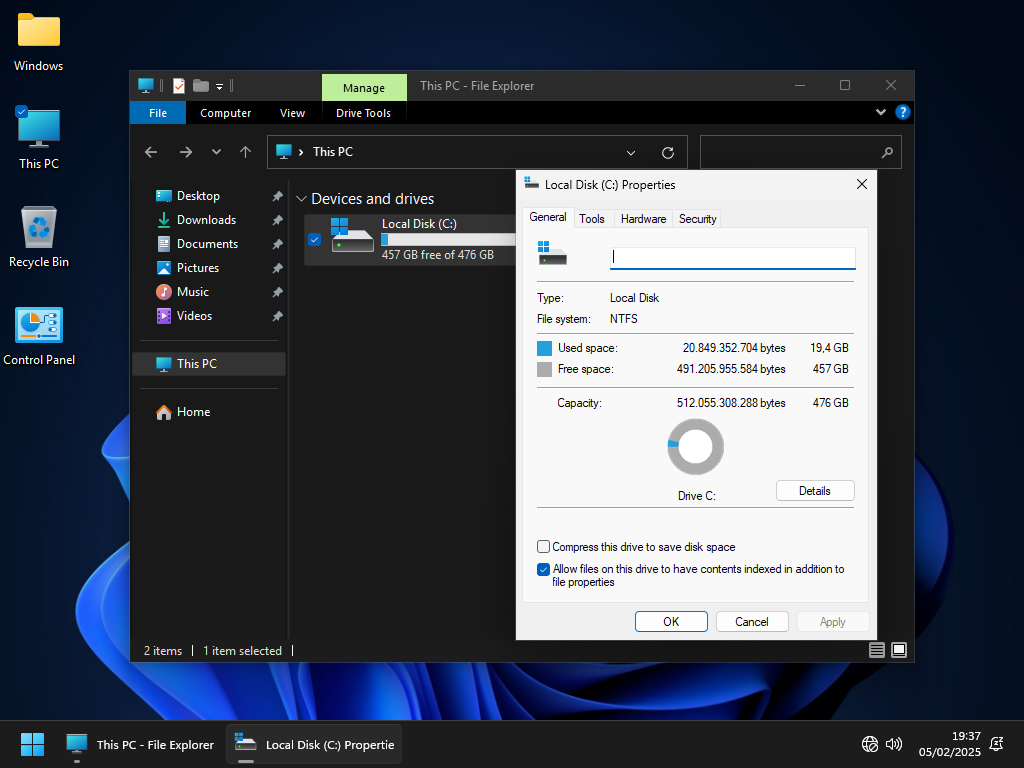Click the pin icon beside Pictures
The height and width of the screenshot is (768, 1024).
[277, 268]
